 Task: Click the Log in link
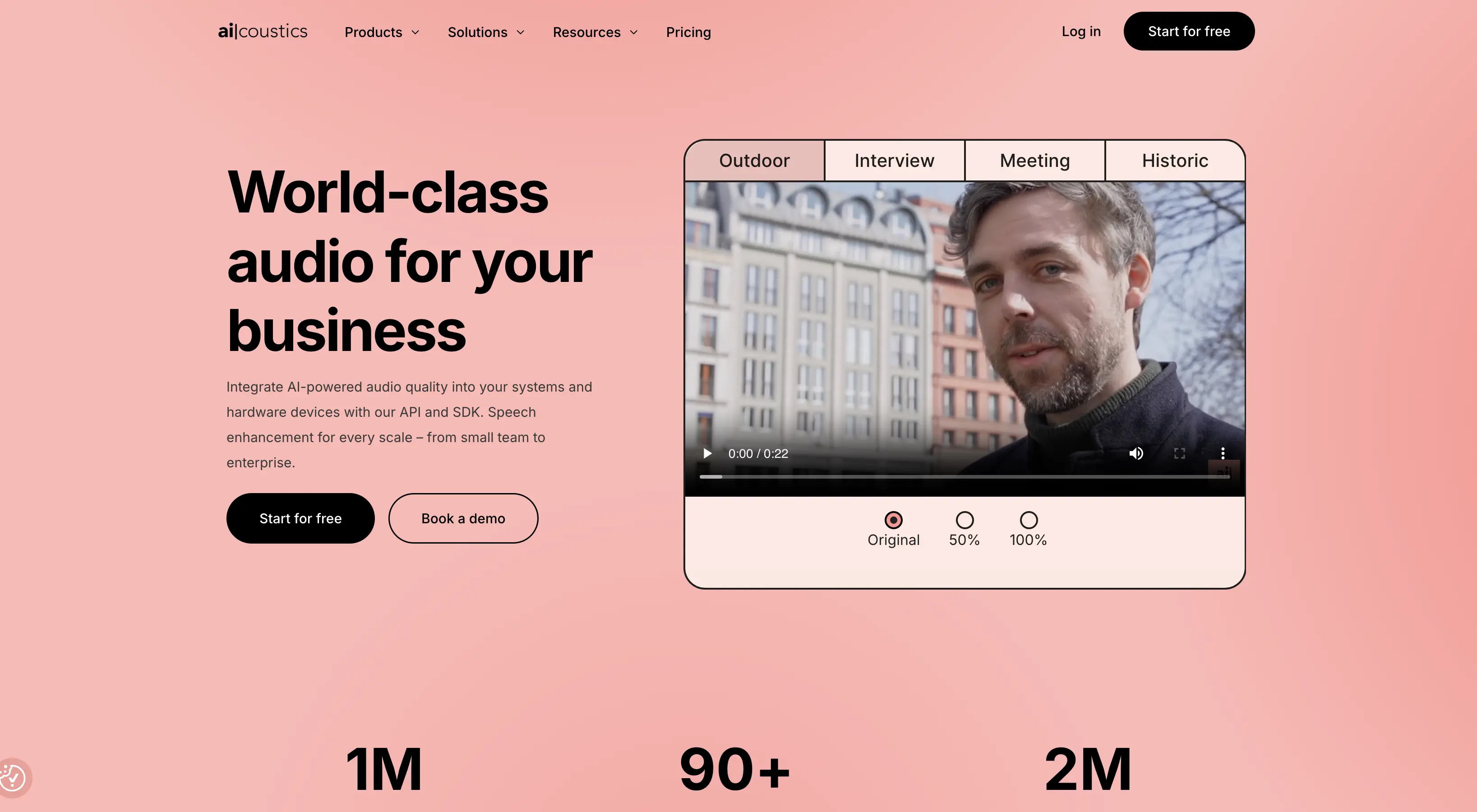tap(1082, 31)
